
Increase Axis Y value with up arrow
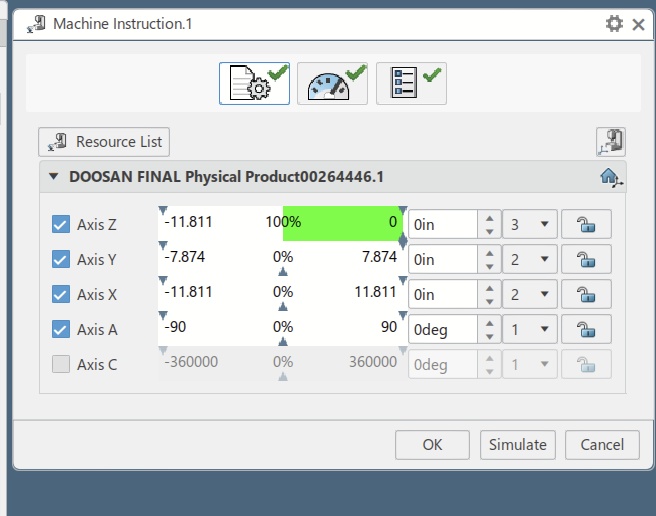coord(489,253)
